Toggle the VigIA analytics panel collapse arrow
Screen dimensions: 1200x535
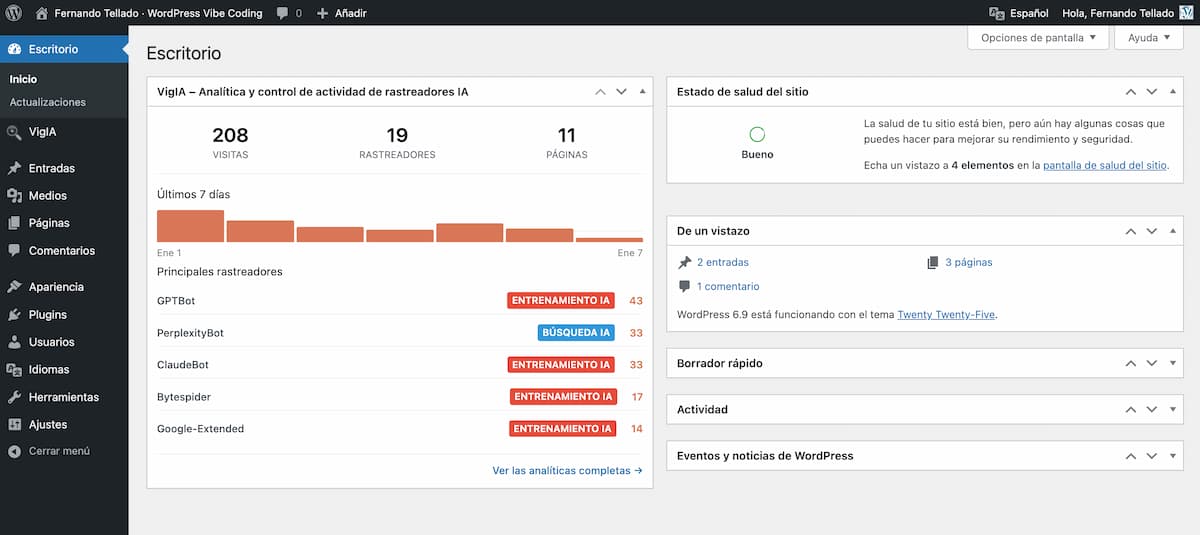642,91
